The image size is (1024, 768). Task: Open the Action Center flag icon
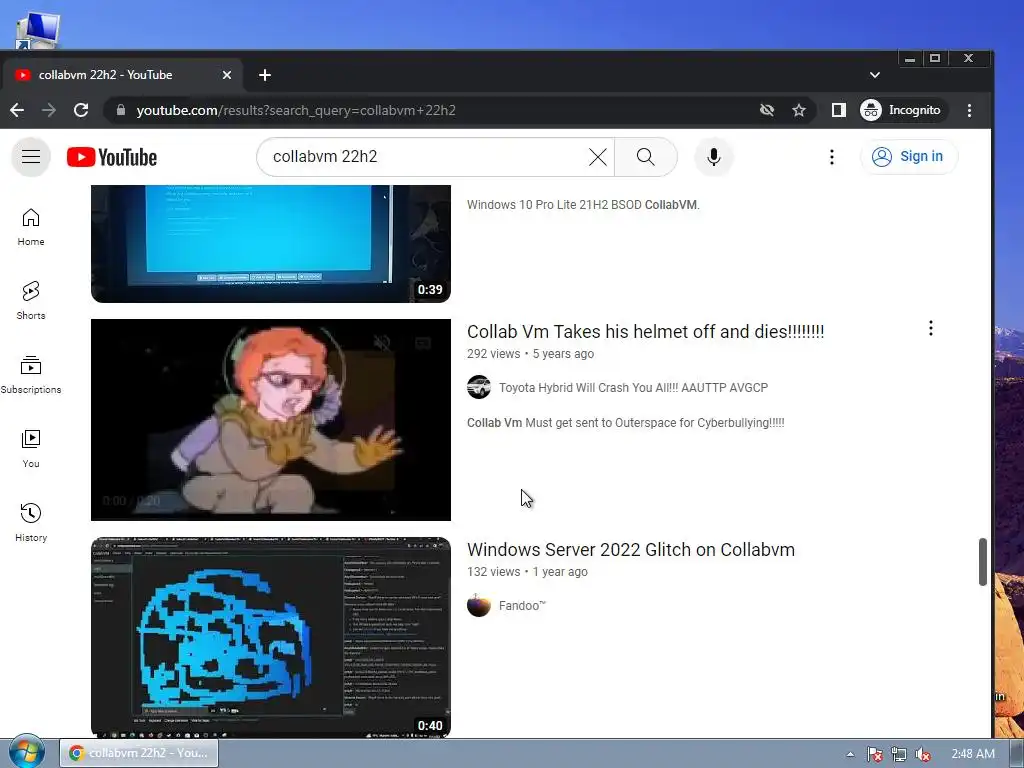pyautogui.click(x=874, y=754)
